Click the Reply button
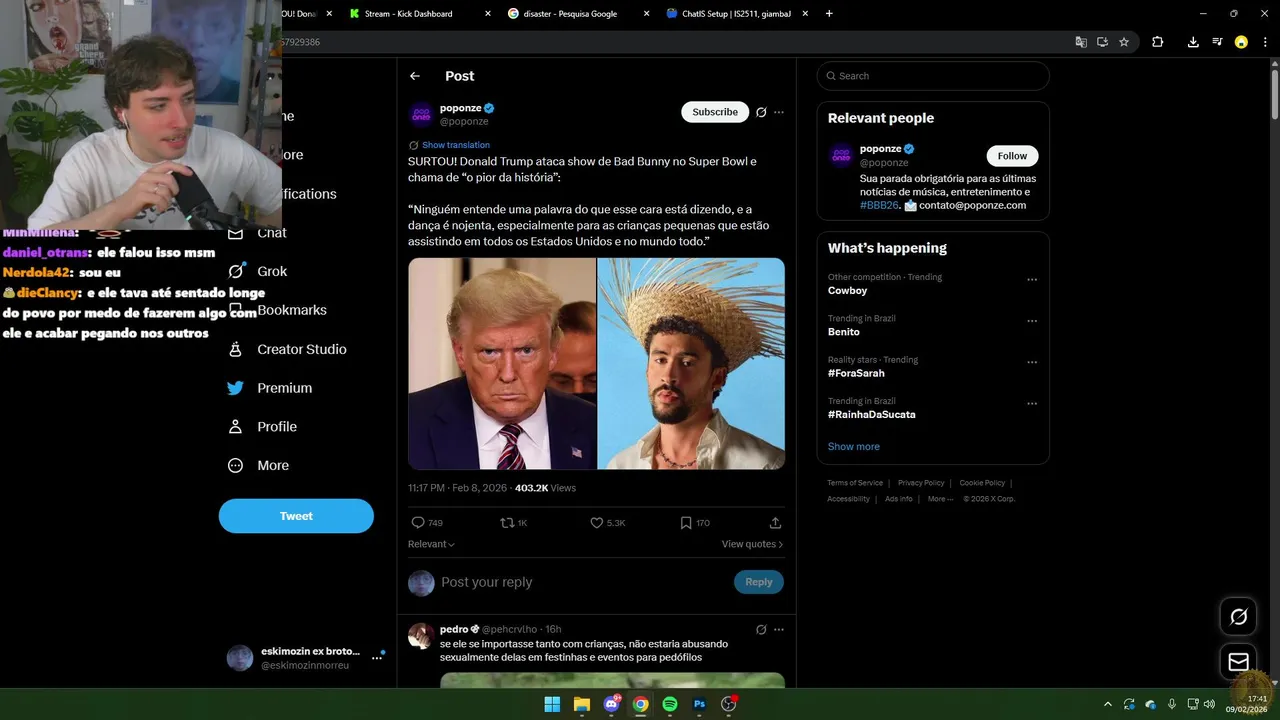This screenshot has width=1280, height=720. pos(759,582)
